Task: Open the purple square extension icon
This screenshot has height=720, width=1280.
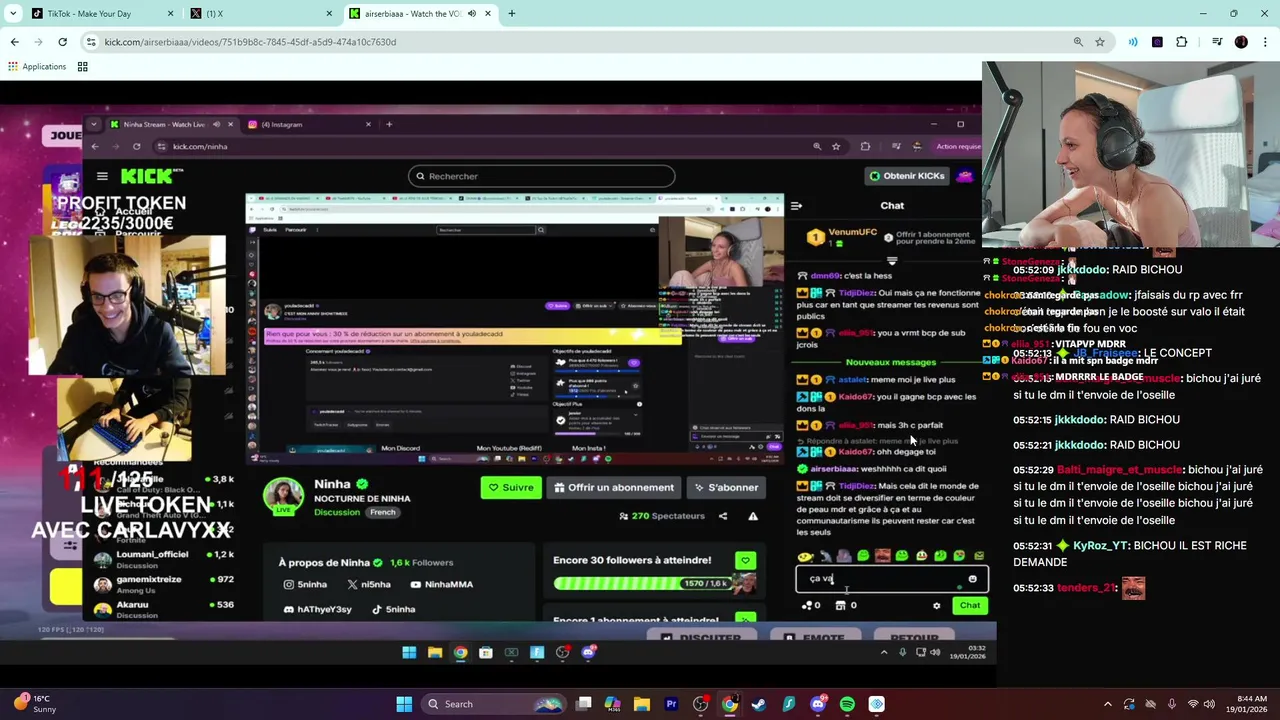Action: click(x=1157, y=42)
